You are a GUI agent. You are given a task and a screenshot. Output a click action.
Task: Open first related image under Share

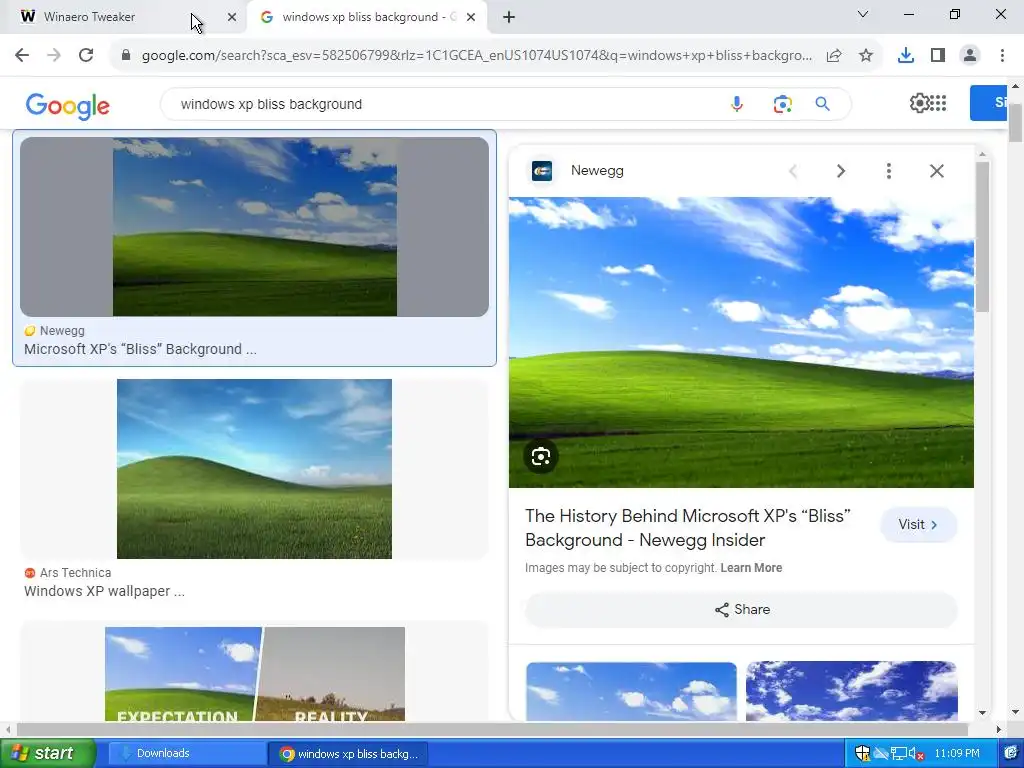pos(631,691)
